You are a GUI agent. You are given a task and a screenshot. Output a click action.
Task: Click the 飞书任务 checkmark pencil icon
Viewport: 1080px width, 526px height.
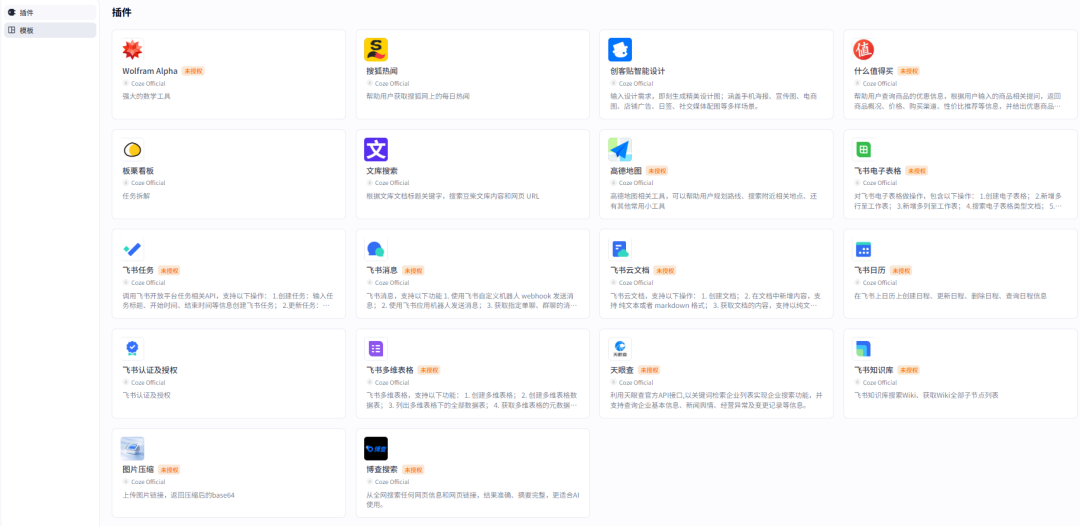tap(132, 249)
